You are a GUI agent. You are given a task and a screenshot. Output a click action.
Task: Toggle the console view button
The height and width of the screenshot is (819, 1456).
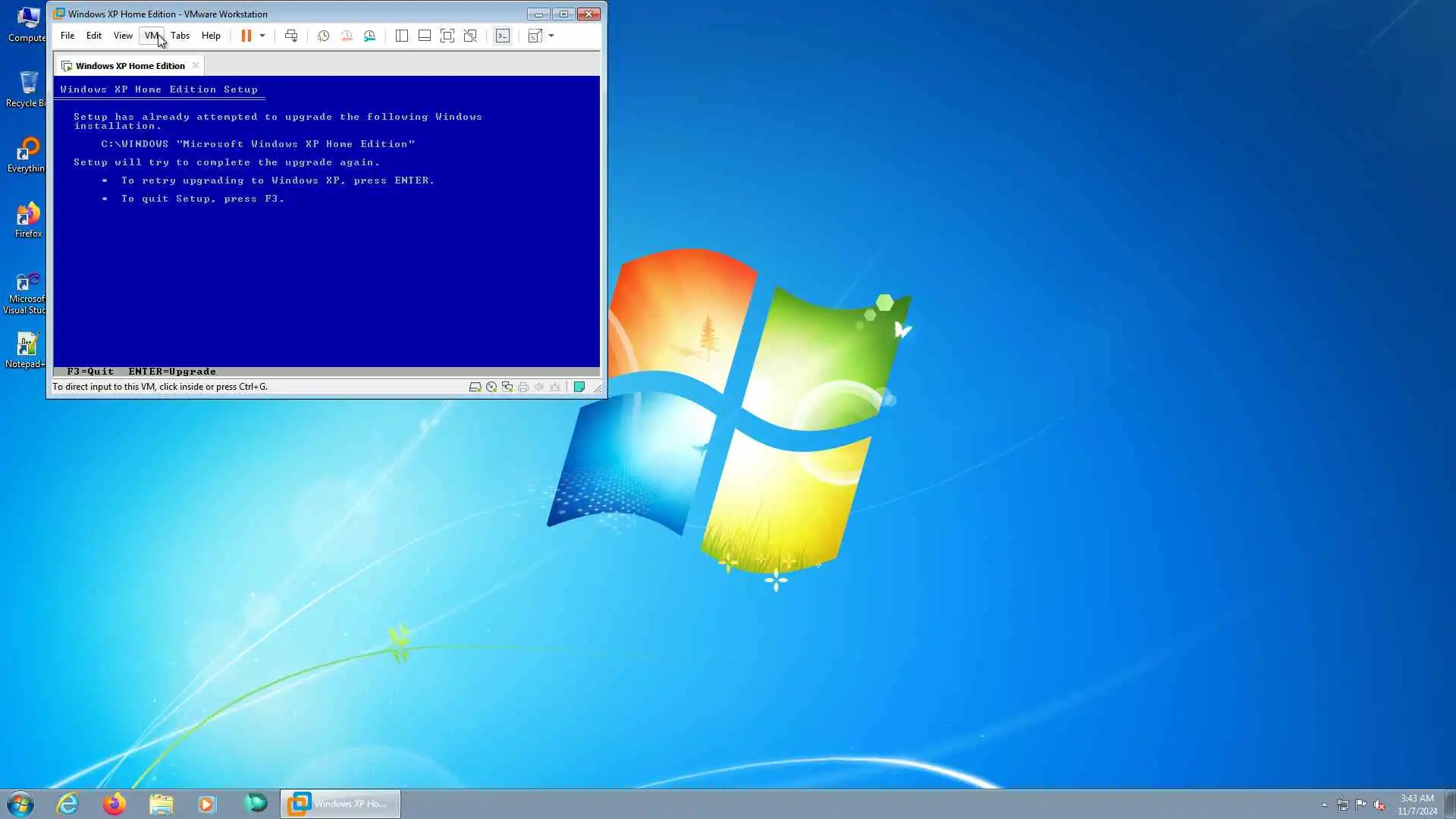point(503,36)
